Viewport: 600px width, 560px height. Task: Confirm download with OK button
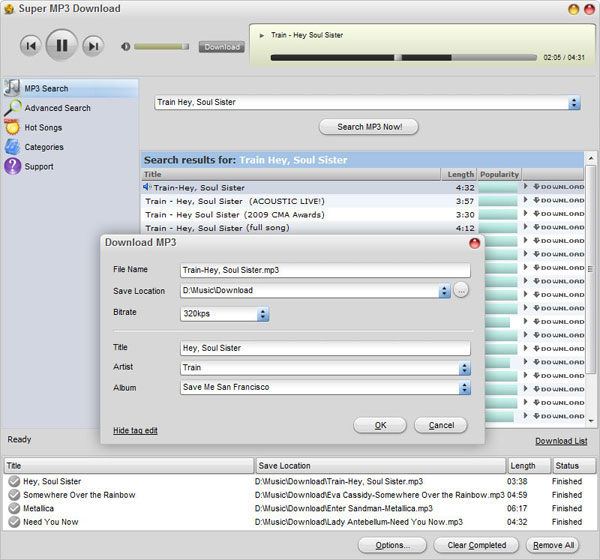click(x=380, y=425)
